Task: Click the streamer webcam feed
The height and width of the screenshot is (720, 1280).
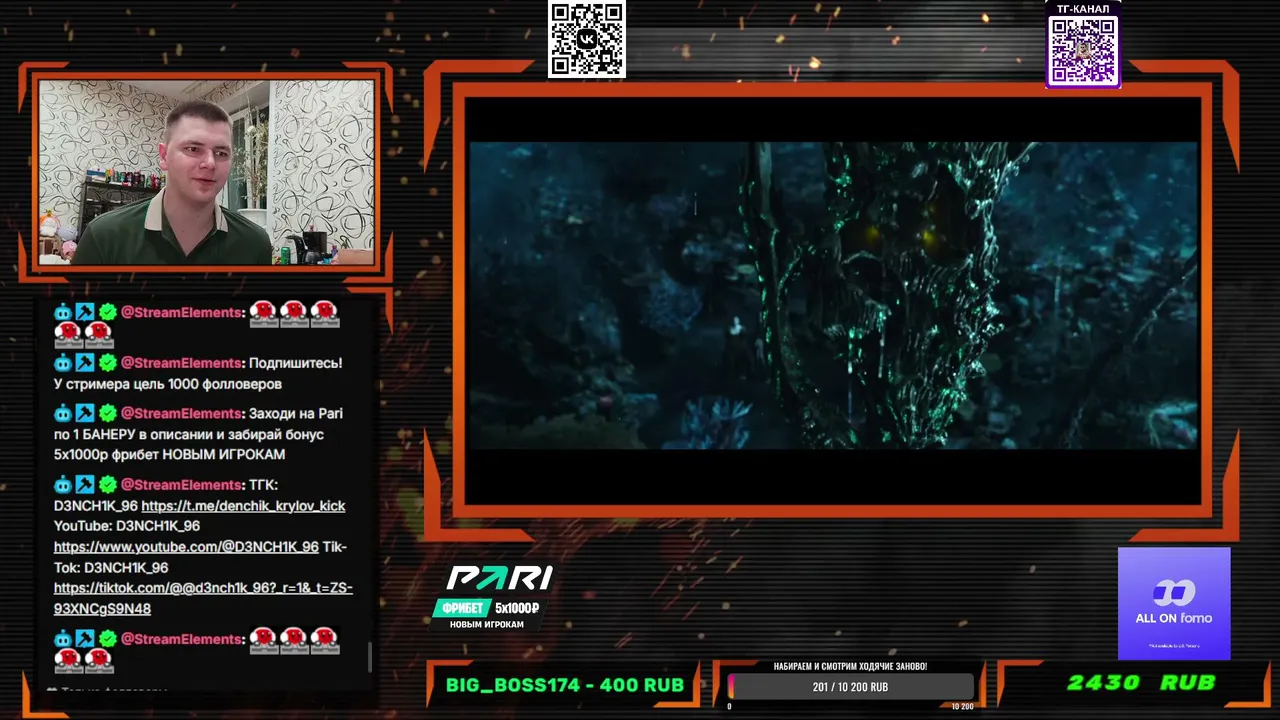Action: [206, 172]
